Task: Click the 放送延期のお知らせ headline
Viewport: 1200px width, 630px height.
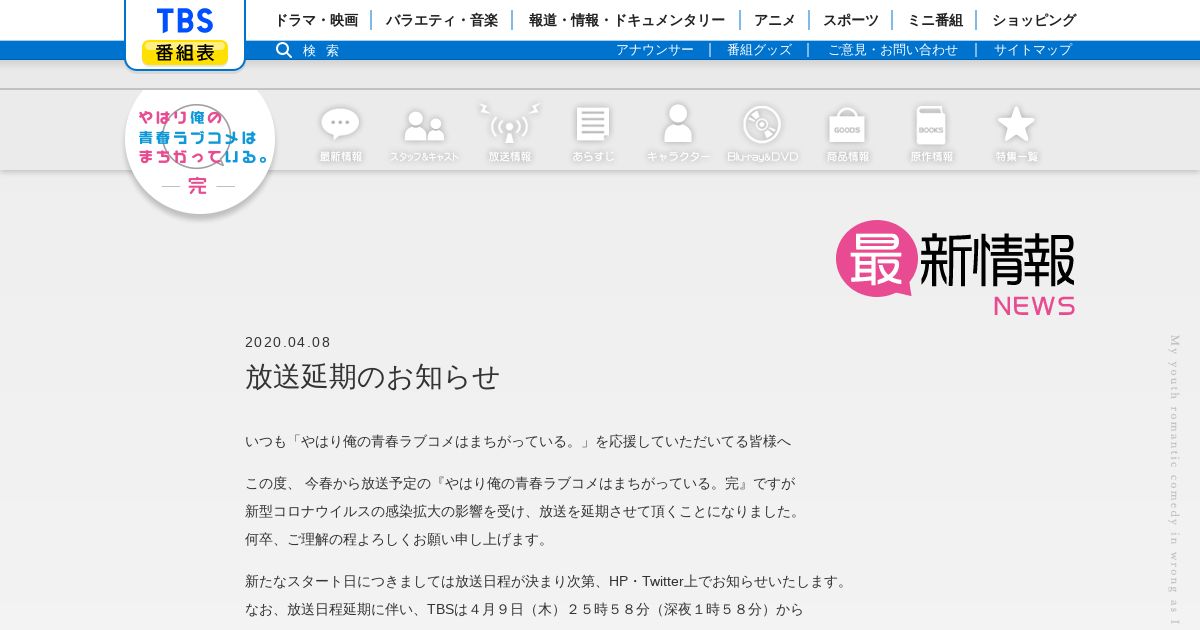Action: click(x=372, y=377)
